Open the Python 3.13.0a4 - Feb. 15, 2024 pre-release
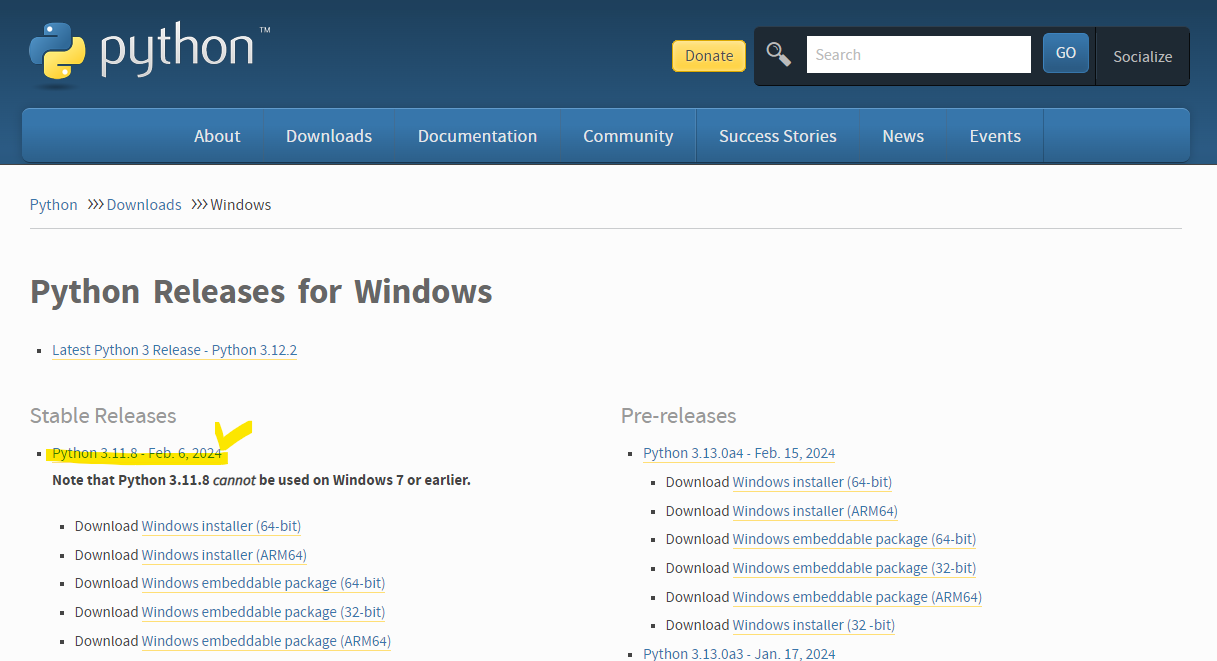The image size is (1217, 661). coord(739,453)
